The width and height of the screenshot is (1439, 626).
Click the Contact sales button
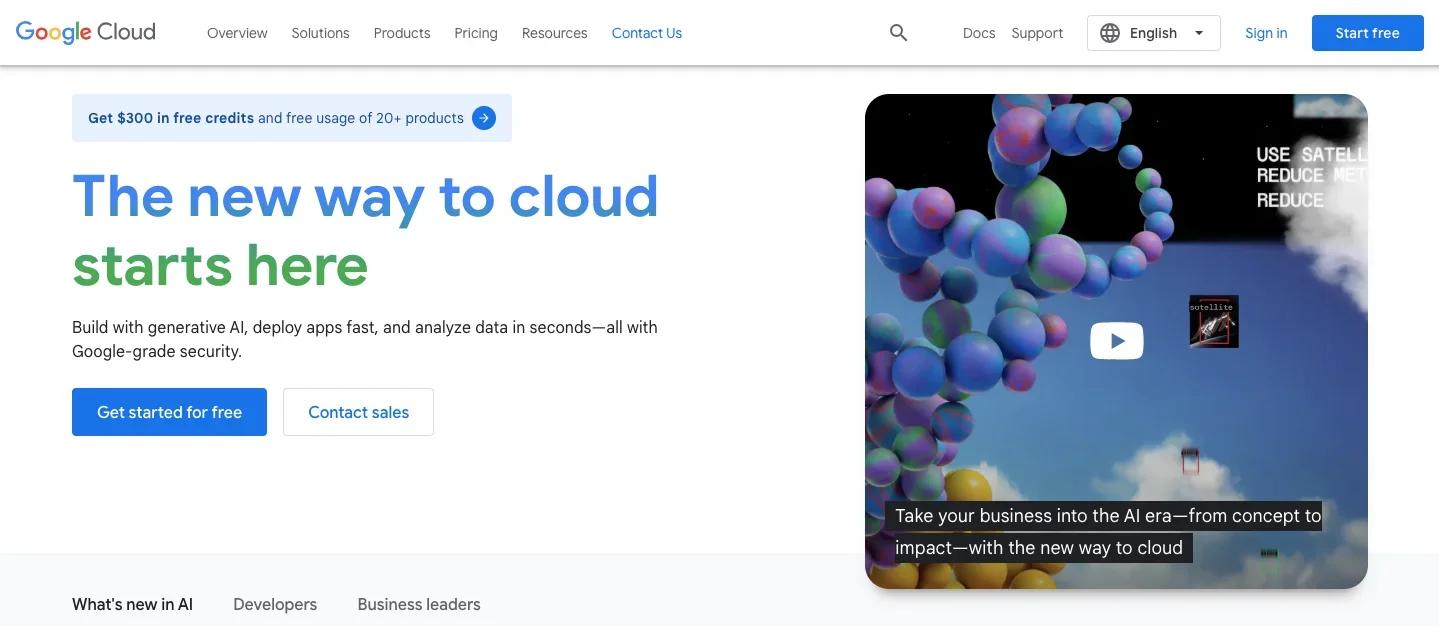[x=358, y=412]
